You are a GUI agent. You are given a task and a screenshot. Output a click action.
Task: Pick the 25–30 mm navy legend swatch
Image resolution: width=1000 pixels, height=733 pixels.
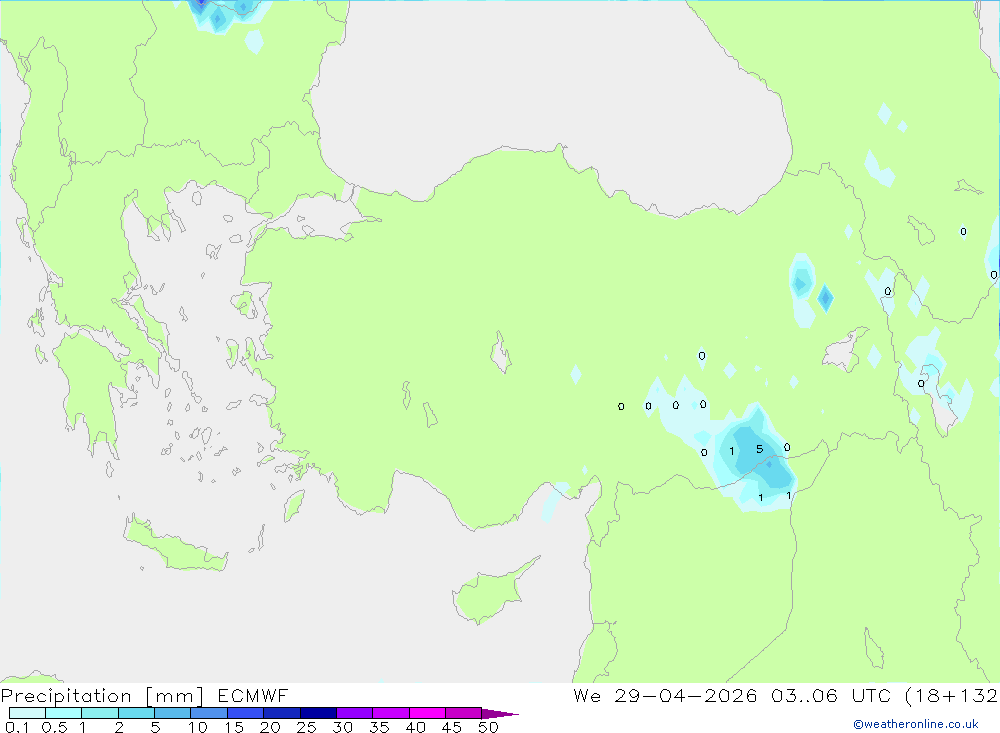[318, 713]
